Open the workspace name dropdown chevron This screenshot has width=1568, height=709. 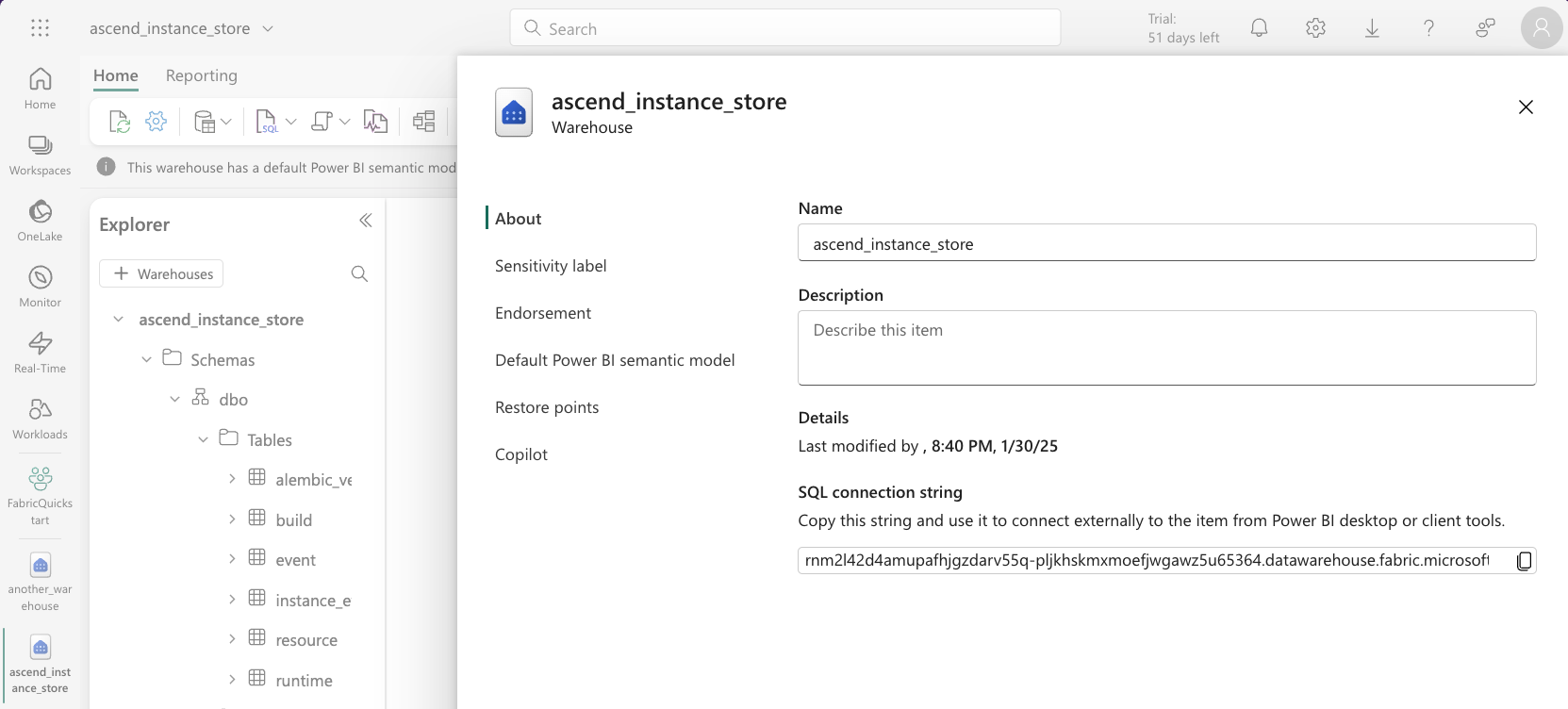pyautogui.click(x=268, y=29)
